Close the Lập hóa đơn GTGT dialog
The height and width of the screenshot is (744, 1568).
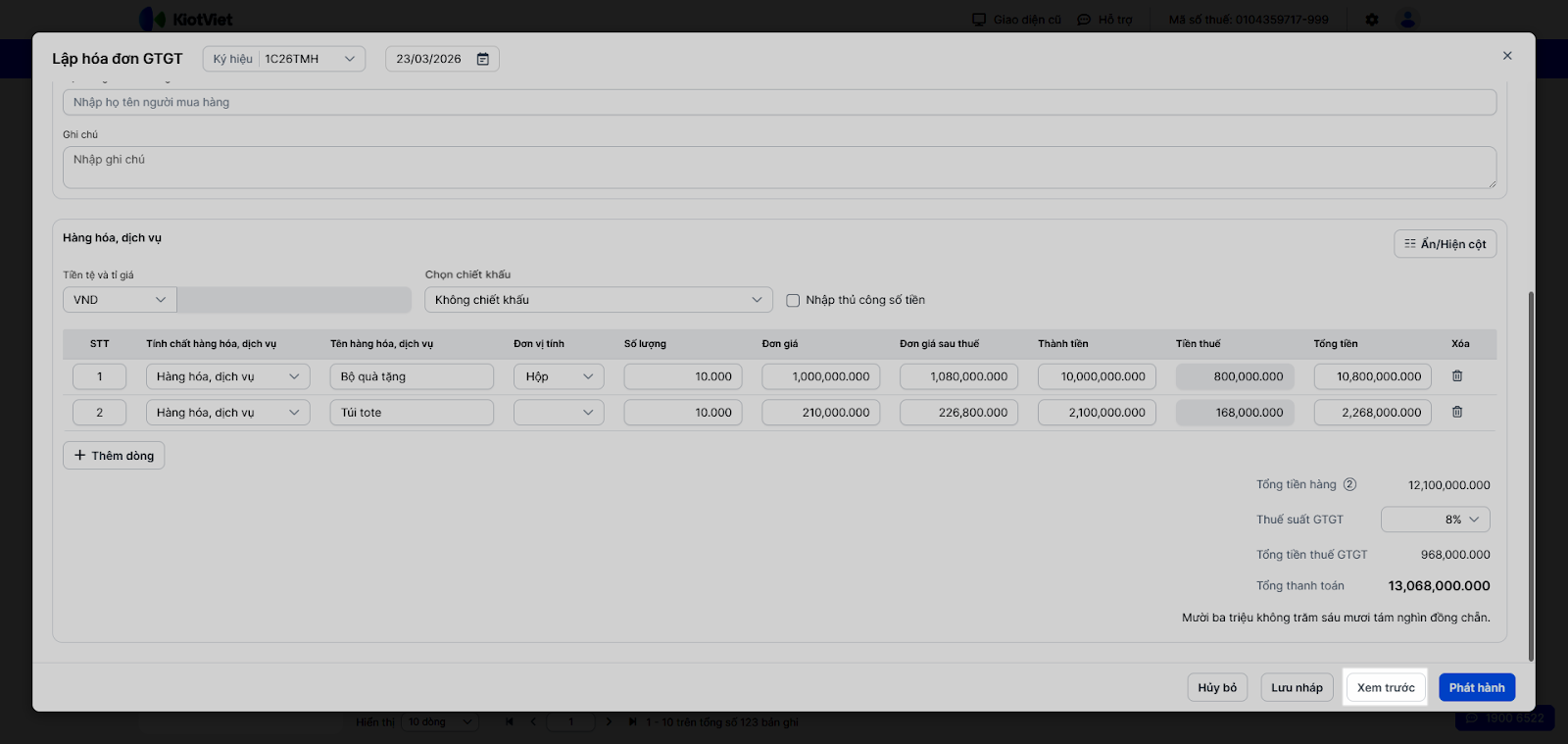pos(1507,56)
